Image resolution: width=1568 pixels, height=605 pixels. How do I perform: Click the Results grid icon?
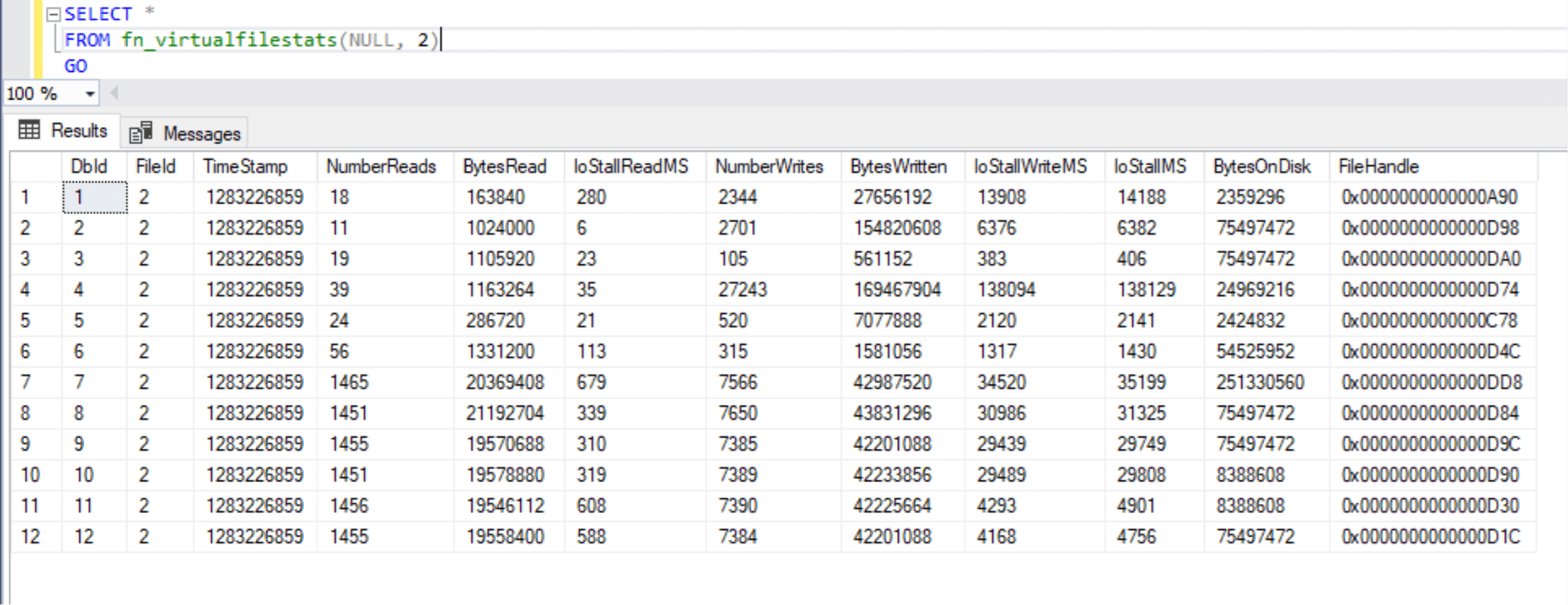coord(29,130)
